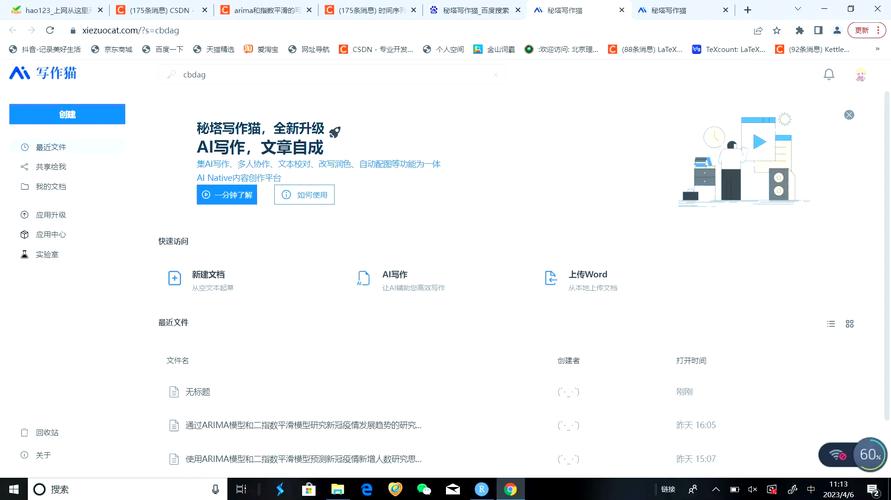This screenshot has height=500, width=891.
Task: Toggle browser side panel
Action: pyautogui.click(x=818, y=30)
